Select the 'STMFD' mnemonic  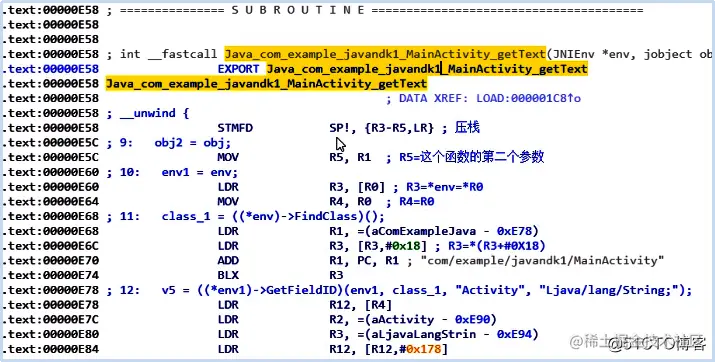(235, 128)
